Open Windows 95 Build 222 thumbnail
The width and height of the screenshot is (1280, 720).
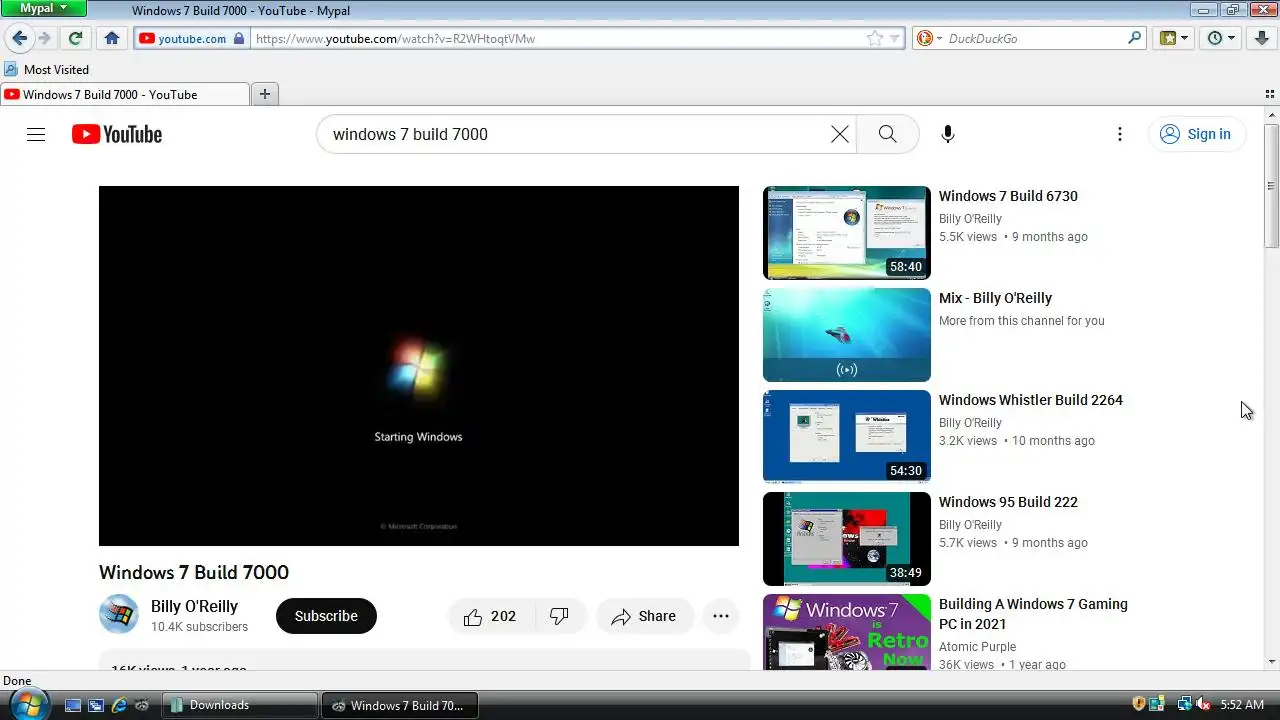847,539
